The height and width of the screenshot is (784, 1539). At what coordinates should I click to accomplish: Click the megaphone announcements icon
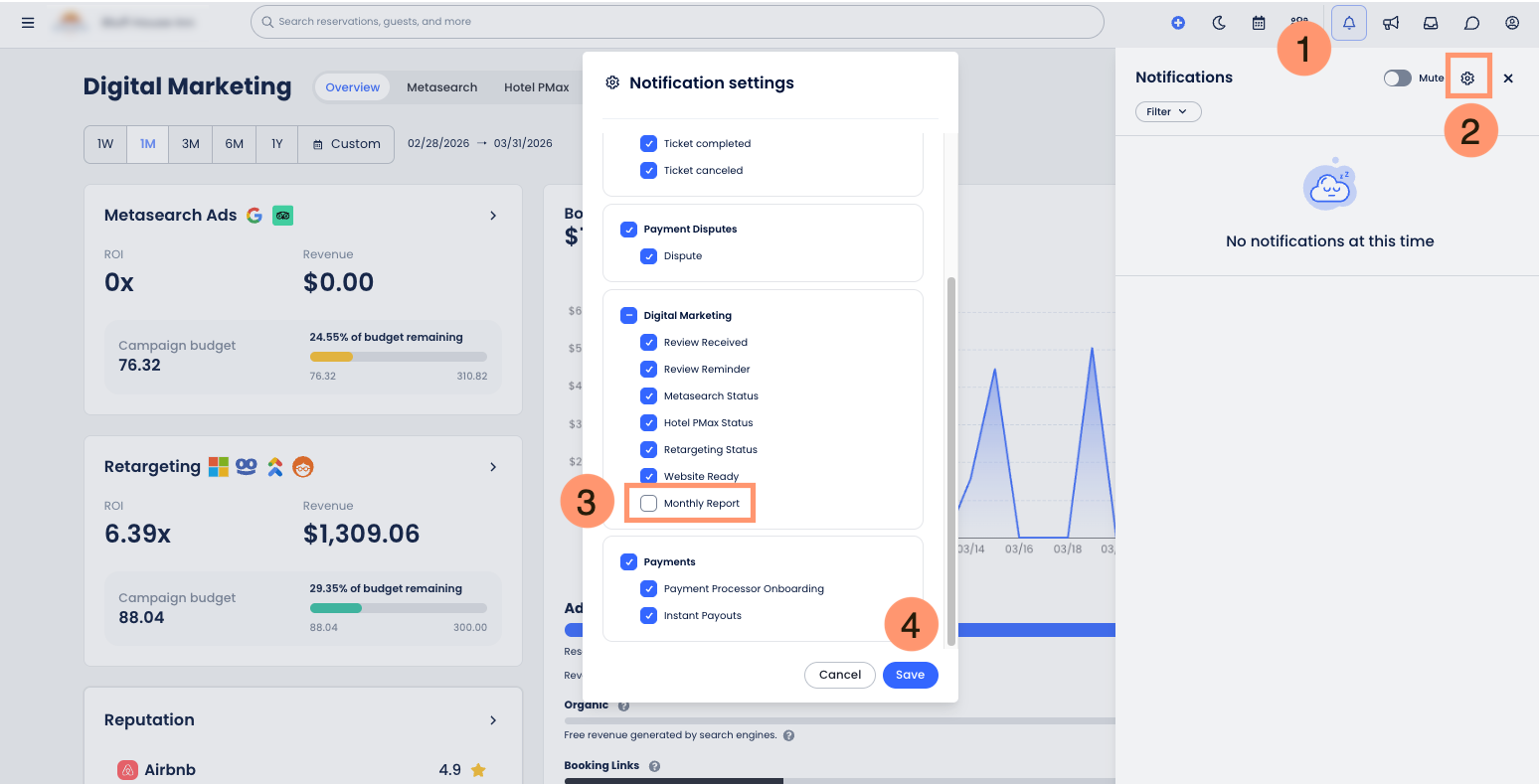point(1391,23)
